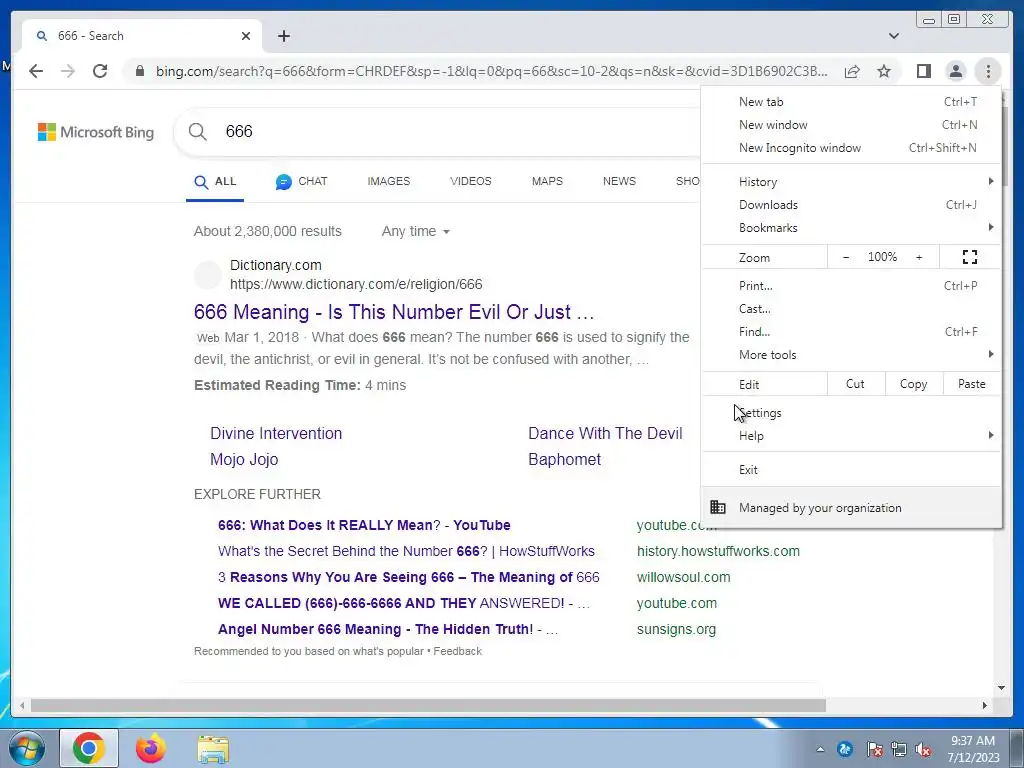Click the organization building icon
Viewport: 1024px width, 768px height.
(718, 507)
